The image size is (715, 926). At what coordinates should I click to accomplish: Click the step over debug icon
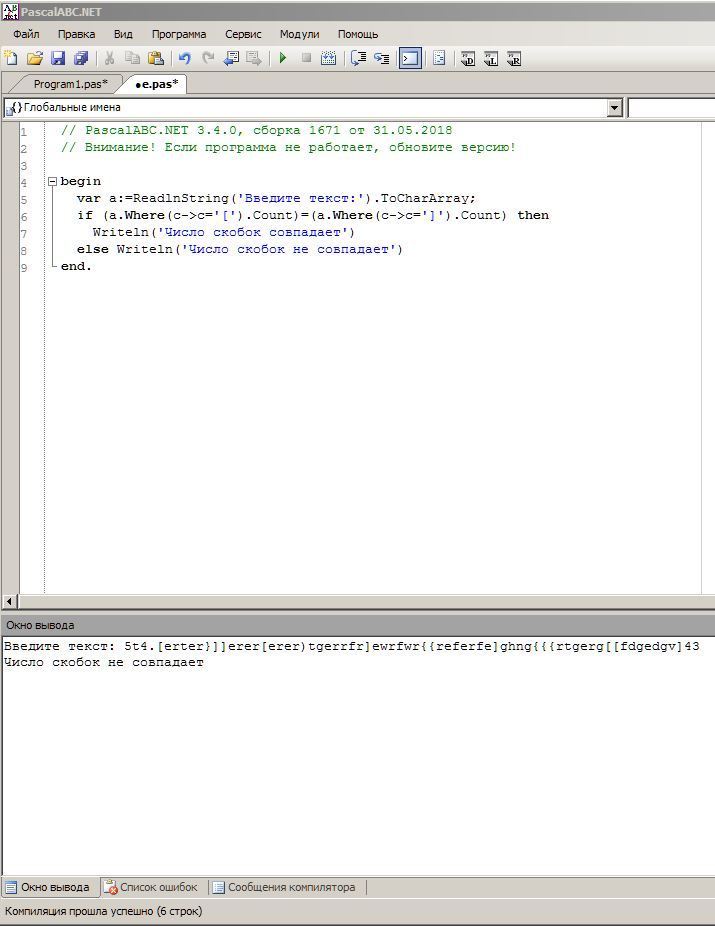tap(358, 58)
